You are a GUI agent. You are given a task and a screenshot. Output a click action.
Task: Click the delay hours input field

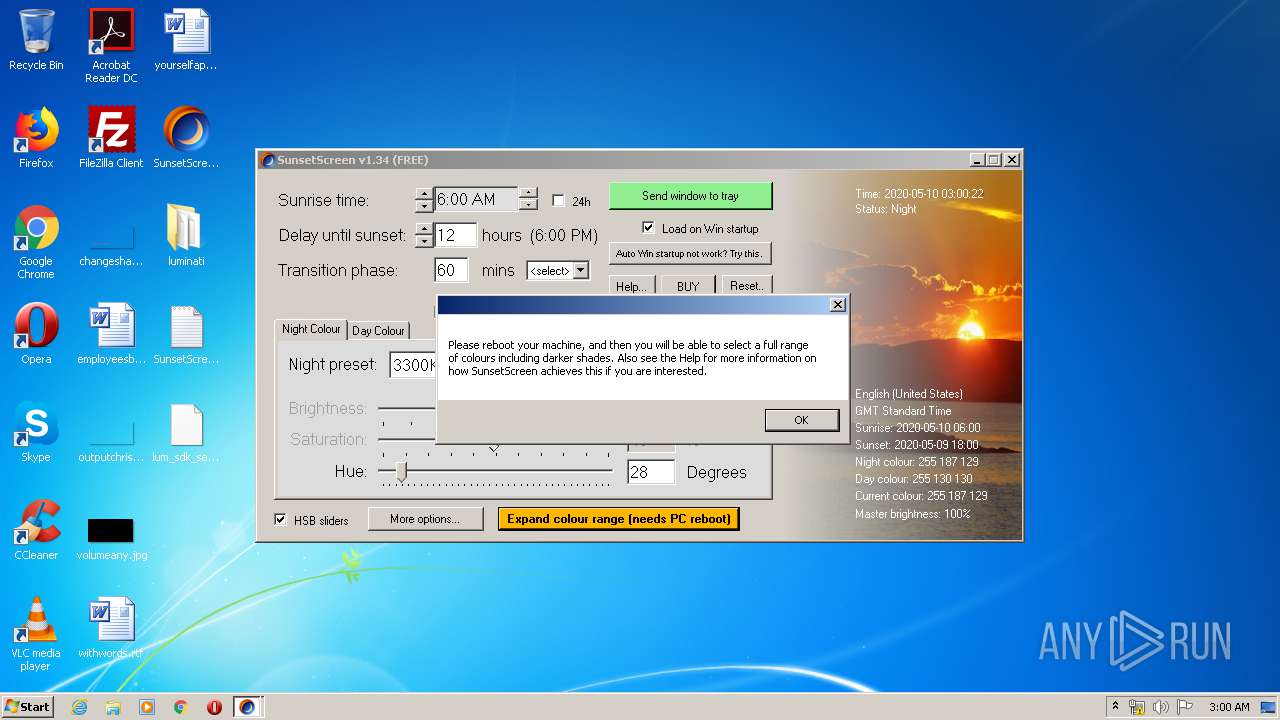pos(455,236)
